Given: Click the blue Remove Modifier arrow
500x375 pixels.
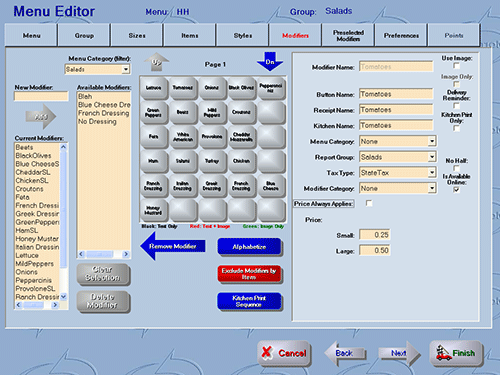Looking at the screenshot, I should [173, 246].
